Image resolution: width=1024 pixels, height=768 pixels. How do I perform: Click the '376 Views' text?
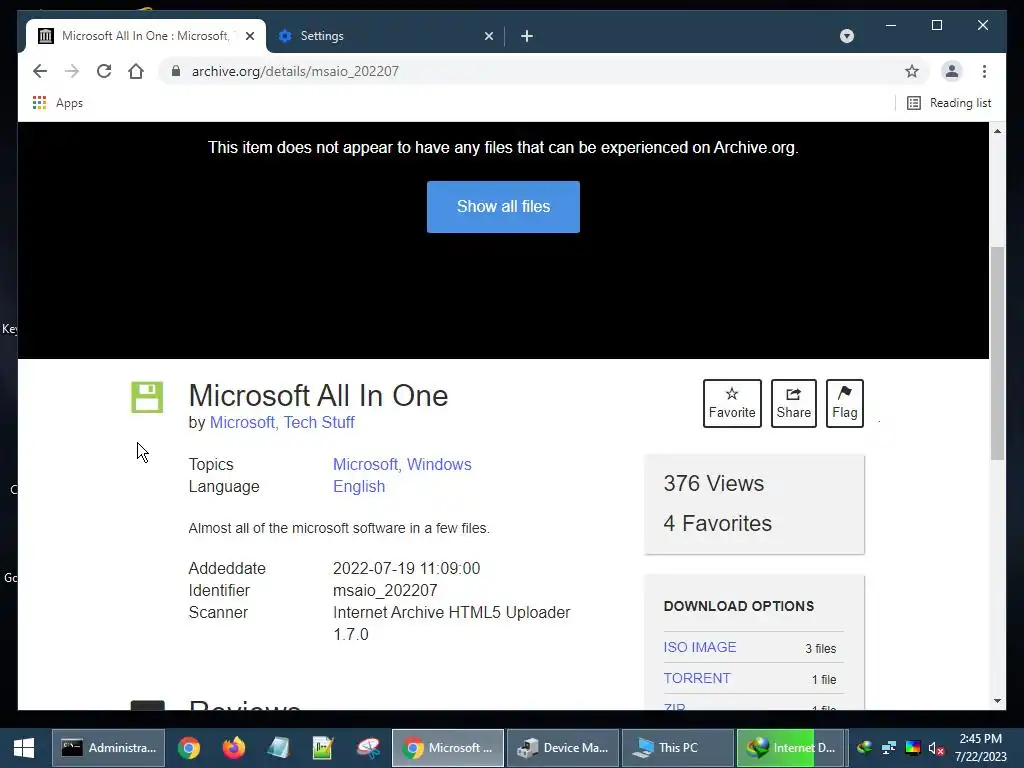[x=714, y=484]
